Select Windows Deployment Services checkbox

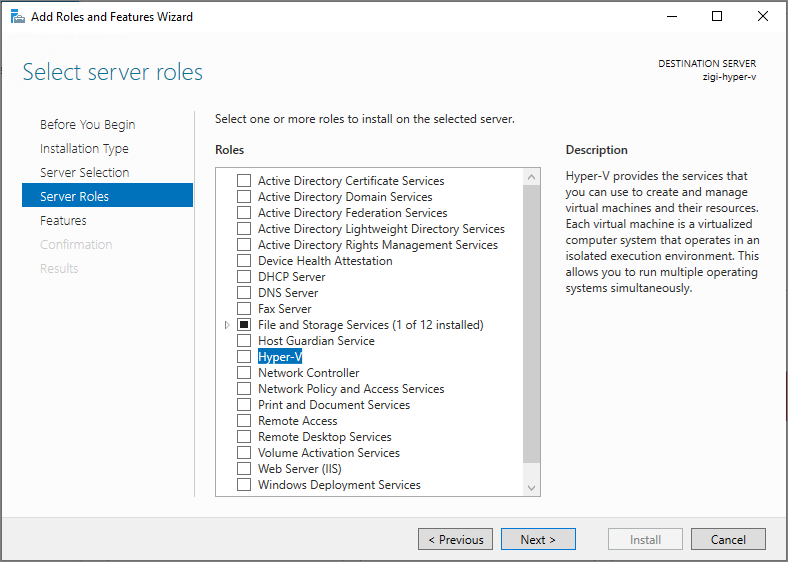click(x=244, y=485)
